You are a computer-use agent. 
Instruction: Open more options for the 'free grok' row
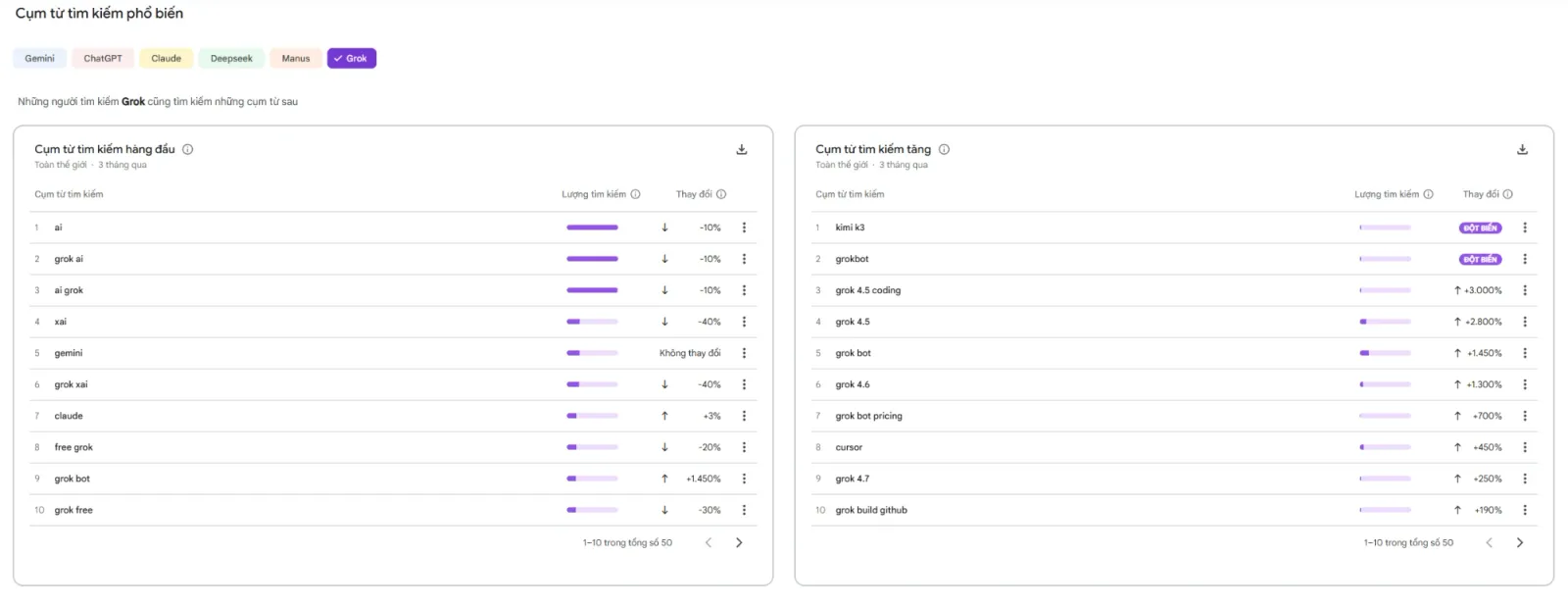pyautogui.click(x=744, y=447)
